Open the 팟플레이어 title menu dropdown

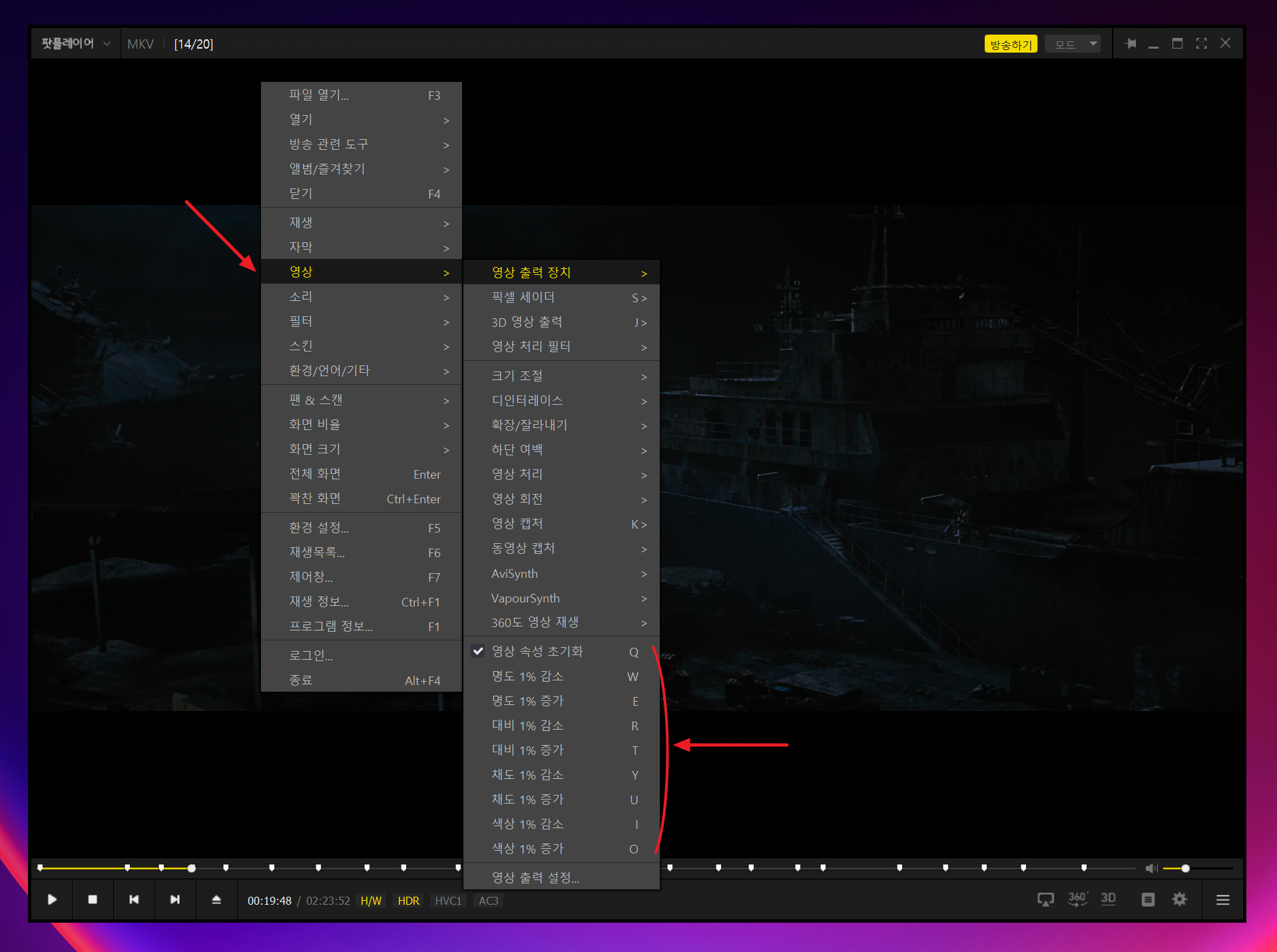(75, 43)
